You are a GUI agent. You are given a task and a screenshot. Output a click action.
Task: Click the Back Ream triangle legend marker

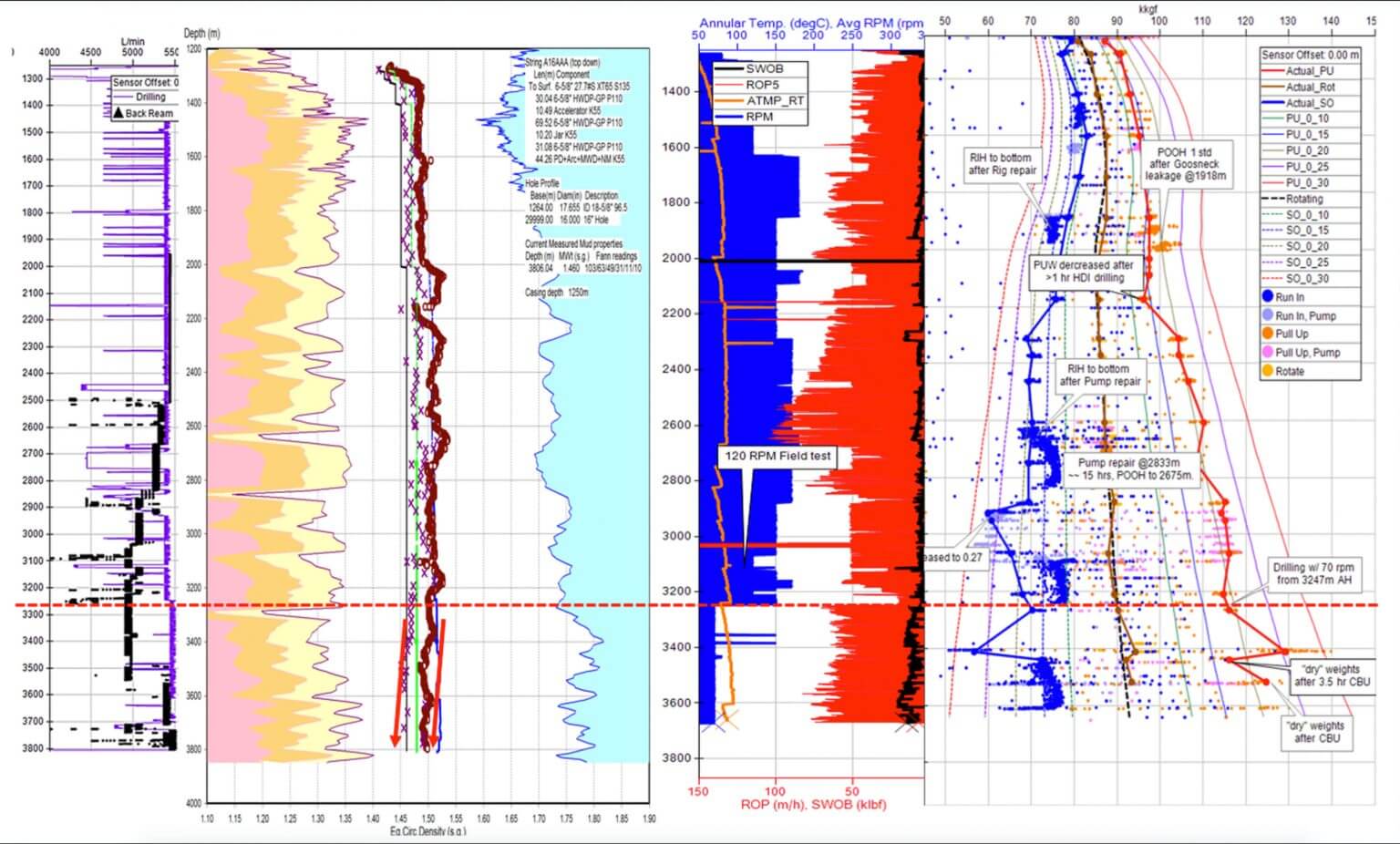118,114
